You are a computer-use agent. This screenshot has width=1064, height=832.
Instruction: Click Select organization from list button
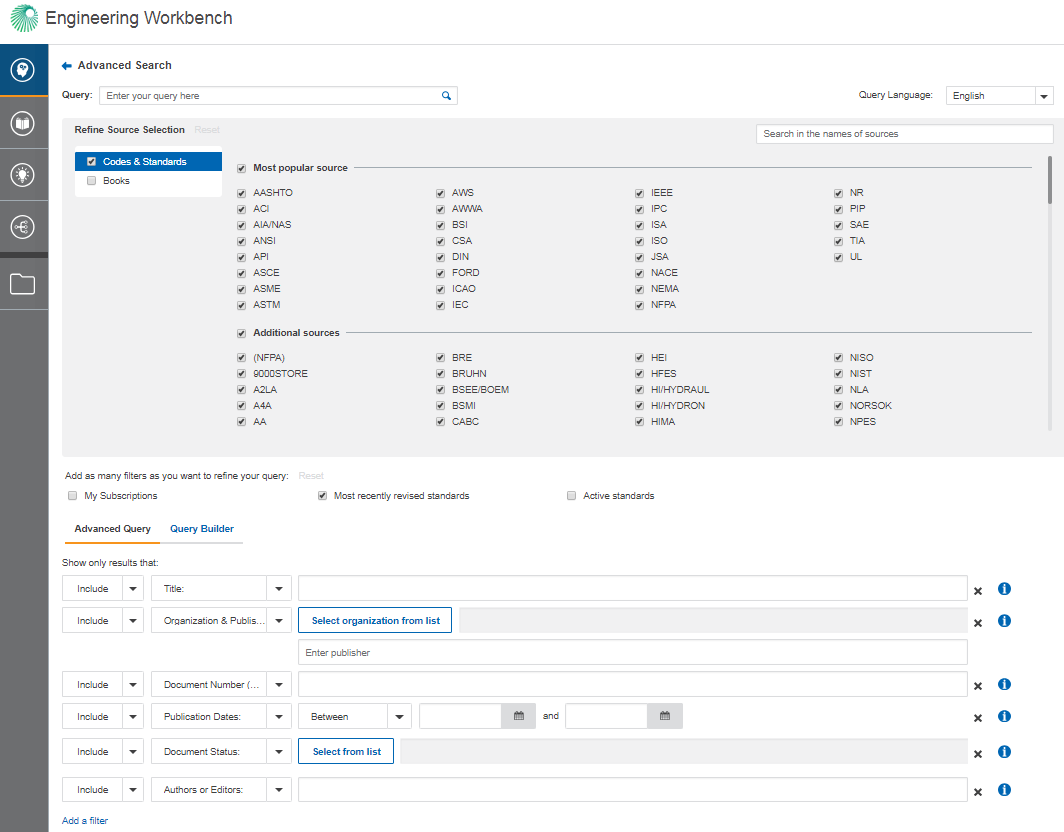click(375, 620)
